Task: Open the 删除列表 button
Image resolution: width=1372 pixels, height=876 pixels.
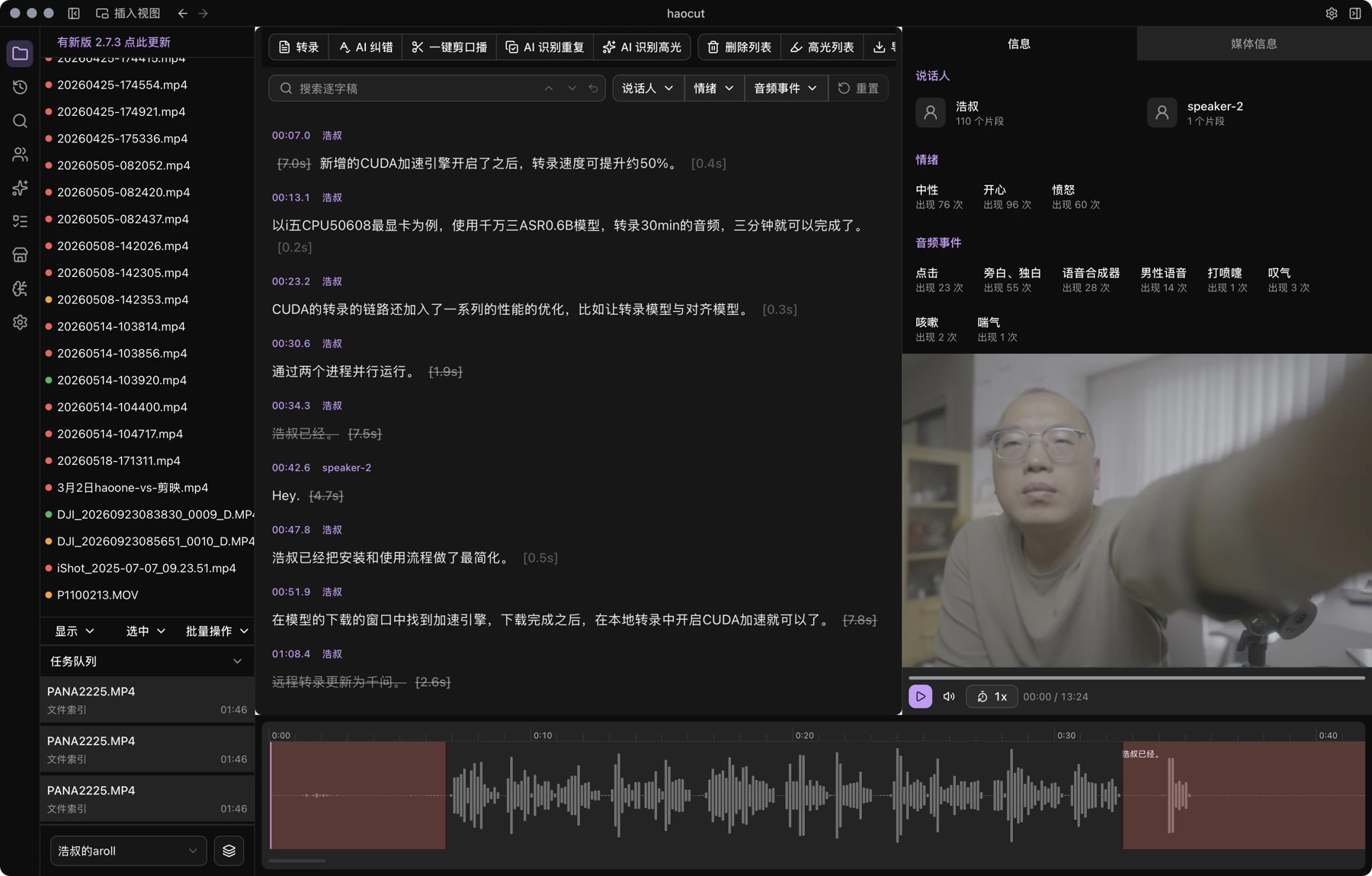Action: (739, 47)
